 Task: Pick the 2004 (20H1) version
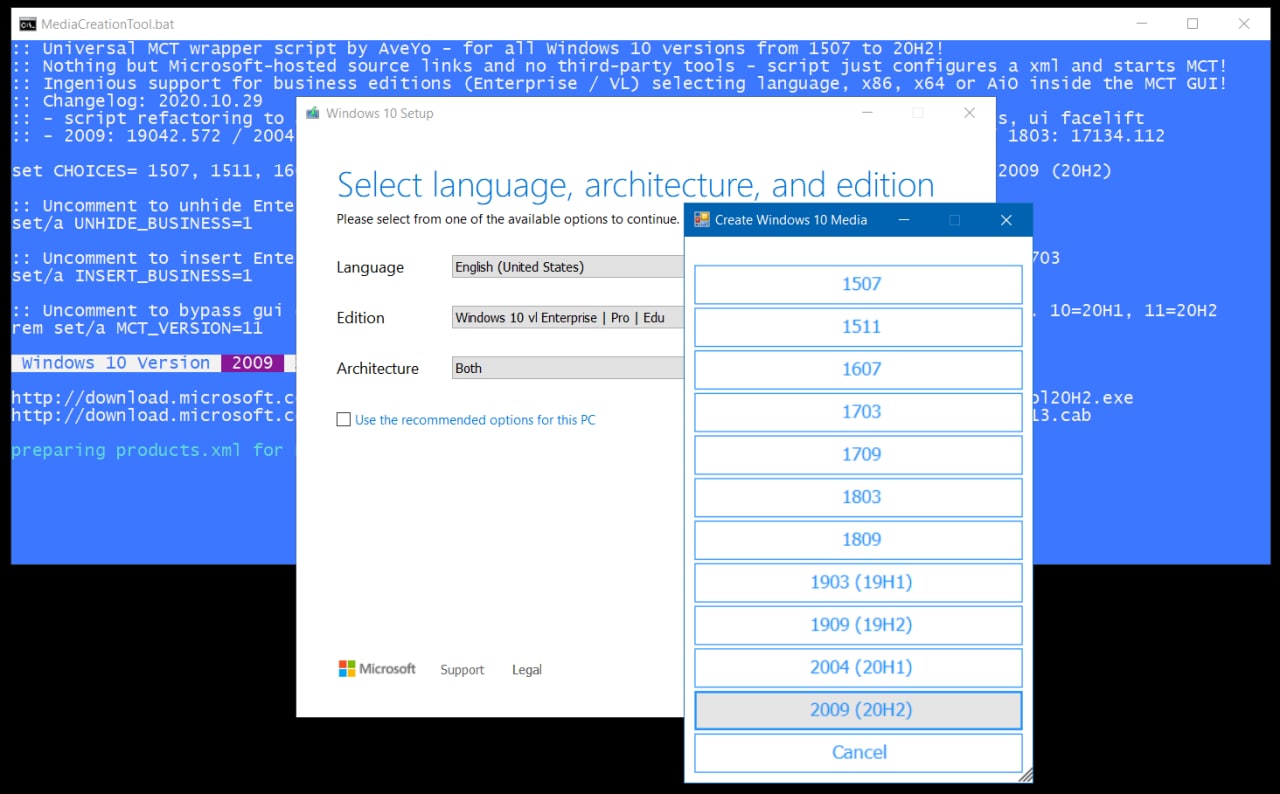coord(858,668)
